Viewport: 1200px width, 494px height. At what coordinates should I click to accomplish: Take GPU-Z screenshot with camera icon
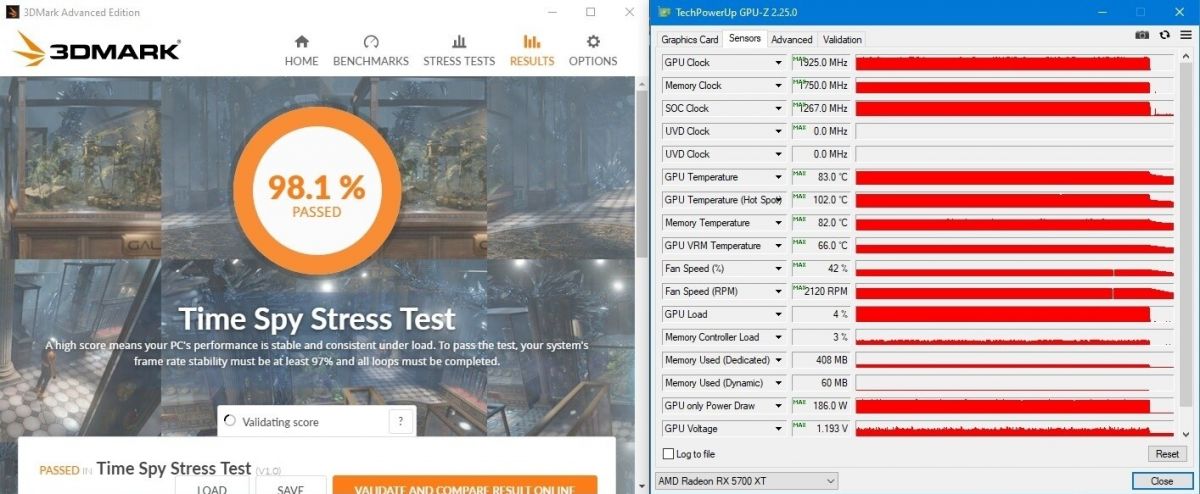tap(1142, 35)
